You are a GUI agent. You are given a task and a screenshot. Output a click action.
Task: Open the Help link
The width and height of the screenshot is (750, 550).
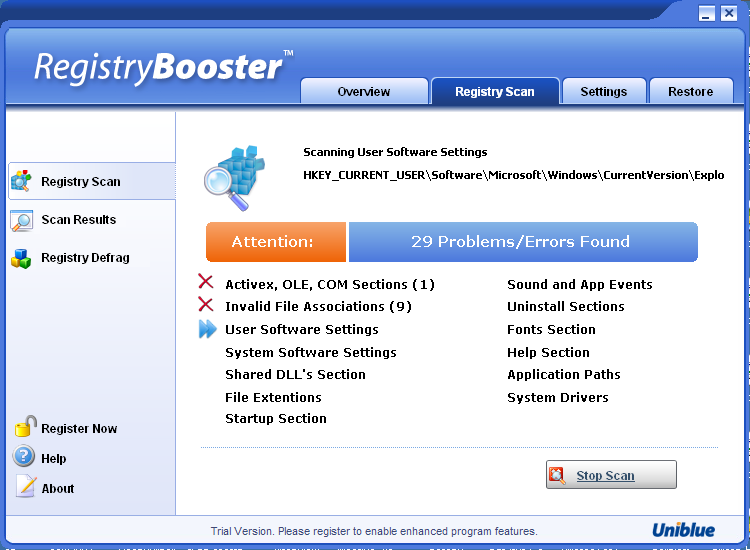[x=54, y=459]
